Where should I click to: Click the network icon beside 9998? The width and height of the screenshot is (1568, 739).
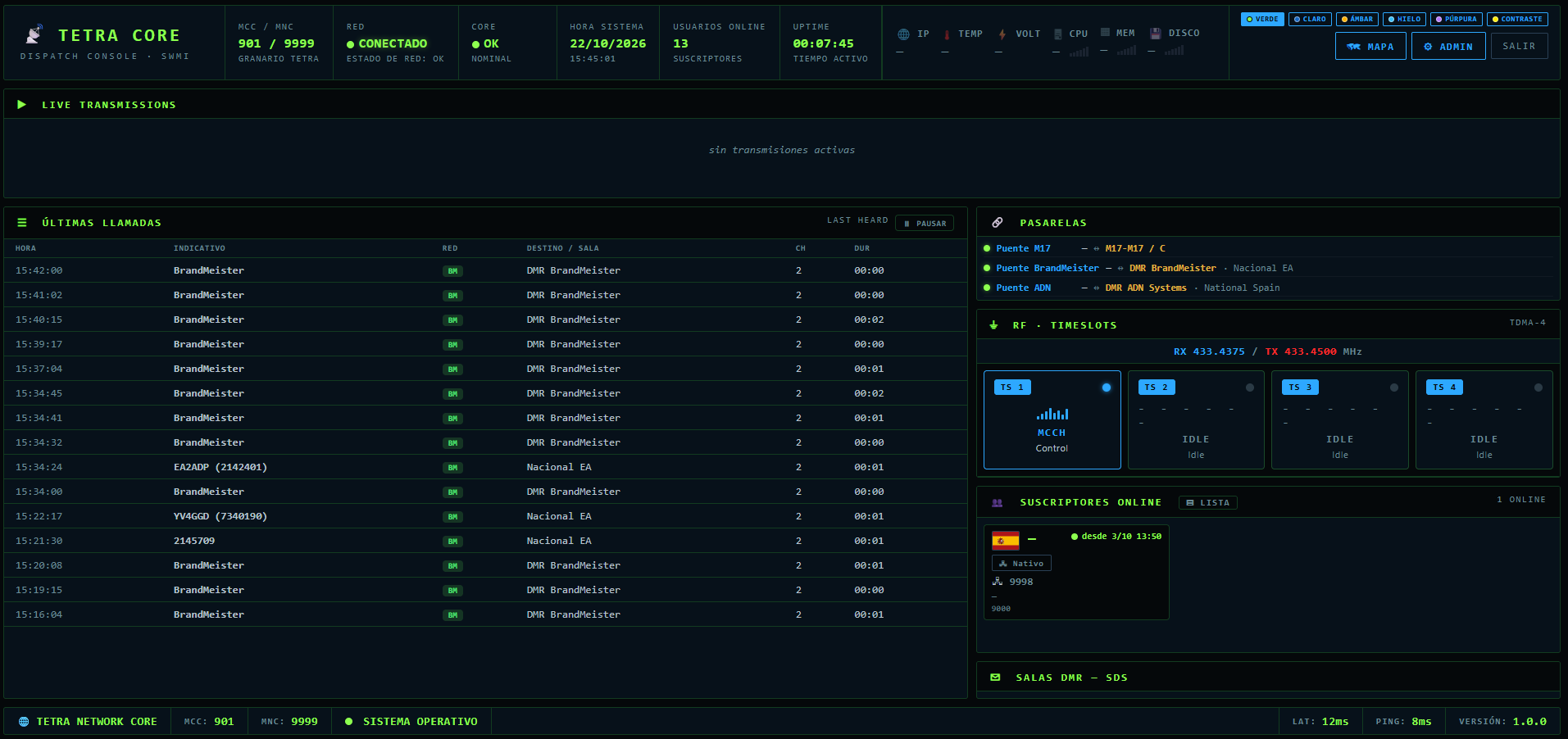tap(998, 582)
